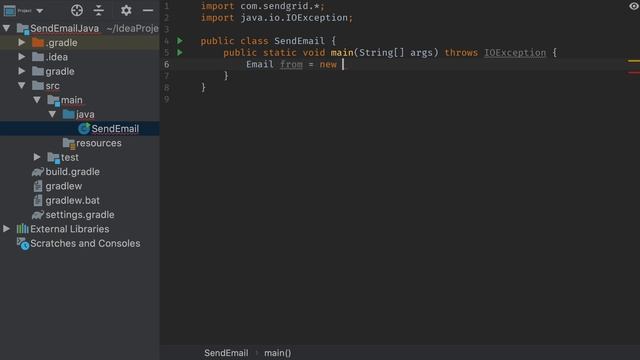The image size is (640, 360).
Task: Click the yellow warning stripe marker
Action: point(633,61)
